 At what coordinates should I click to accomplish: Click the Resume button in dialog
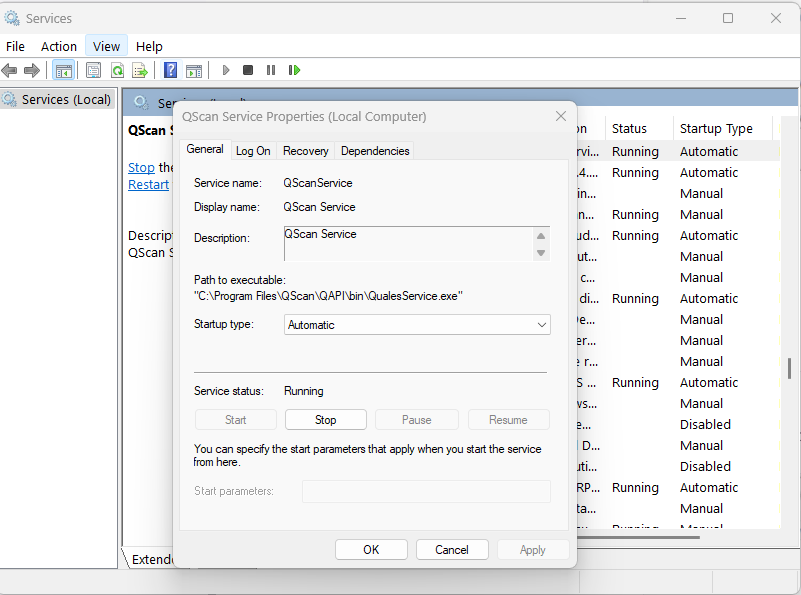point(508,420)
